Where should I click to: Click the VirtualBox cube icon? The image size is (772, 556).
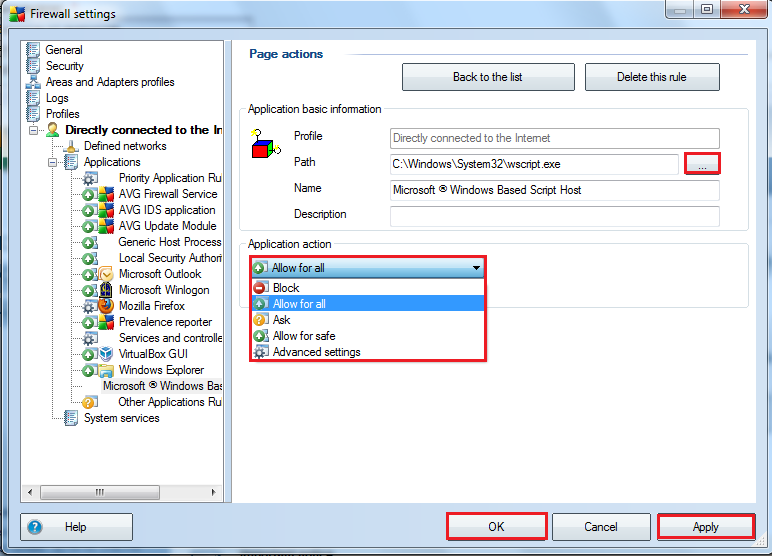click(x=106, y=354)
